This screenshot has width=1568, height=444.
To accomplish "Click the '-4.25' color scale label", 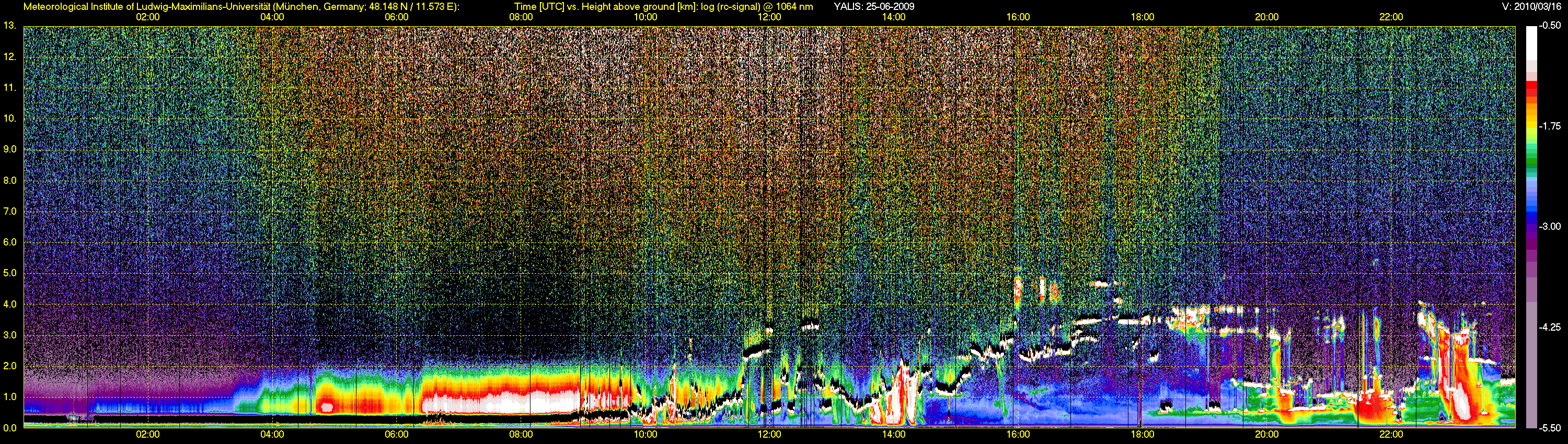I will point(1550,327).
